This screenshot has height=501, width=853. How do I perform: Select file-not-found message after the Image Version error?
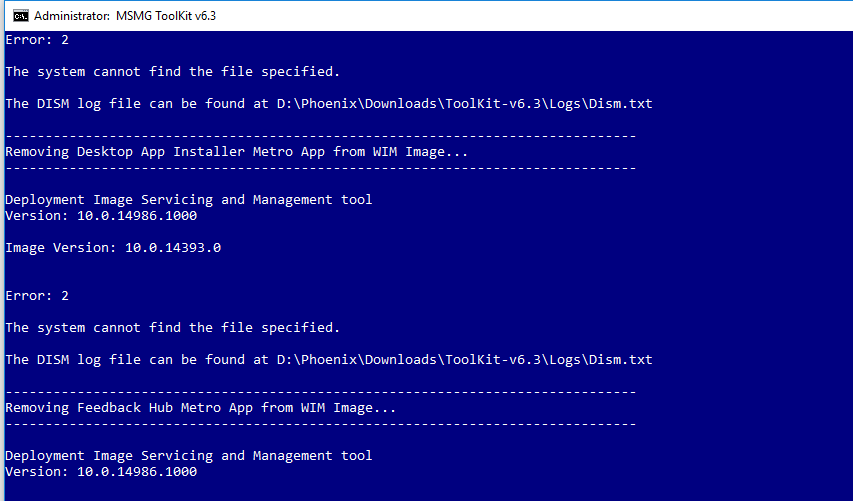[172, 327]
